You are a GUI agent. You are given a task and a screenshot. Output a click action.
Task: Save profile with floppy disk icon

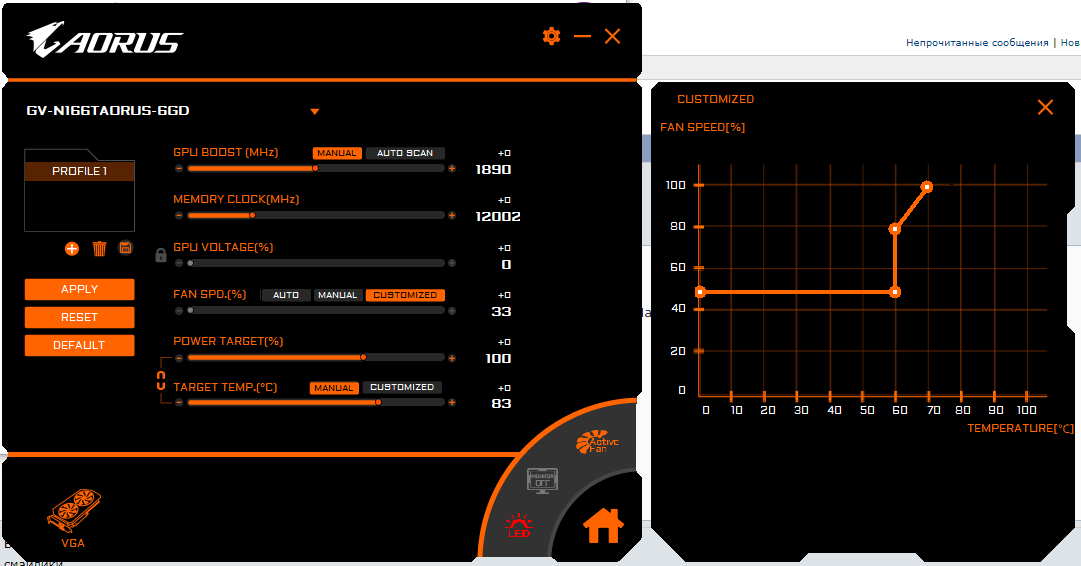tap(125, 247)
